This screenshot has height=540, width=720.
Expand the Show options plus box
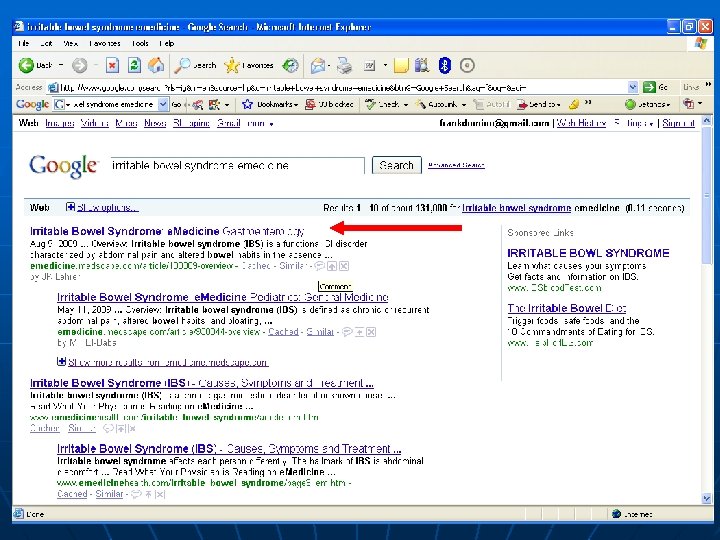click(70, 207)
